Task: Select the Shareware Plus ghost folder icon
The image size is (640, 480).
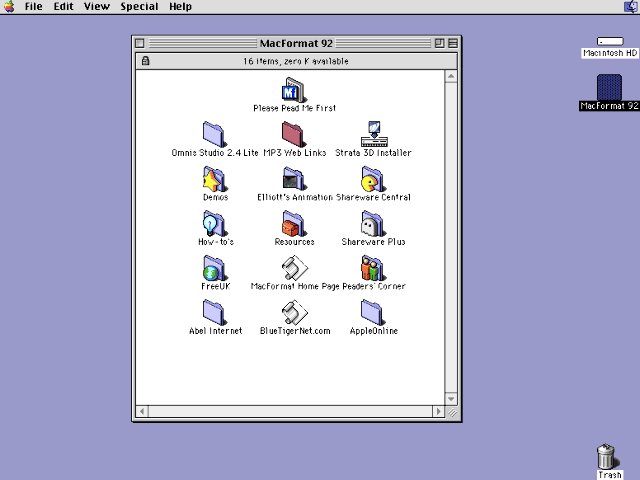Action: pyautogui.click(x=373, y=223)
